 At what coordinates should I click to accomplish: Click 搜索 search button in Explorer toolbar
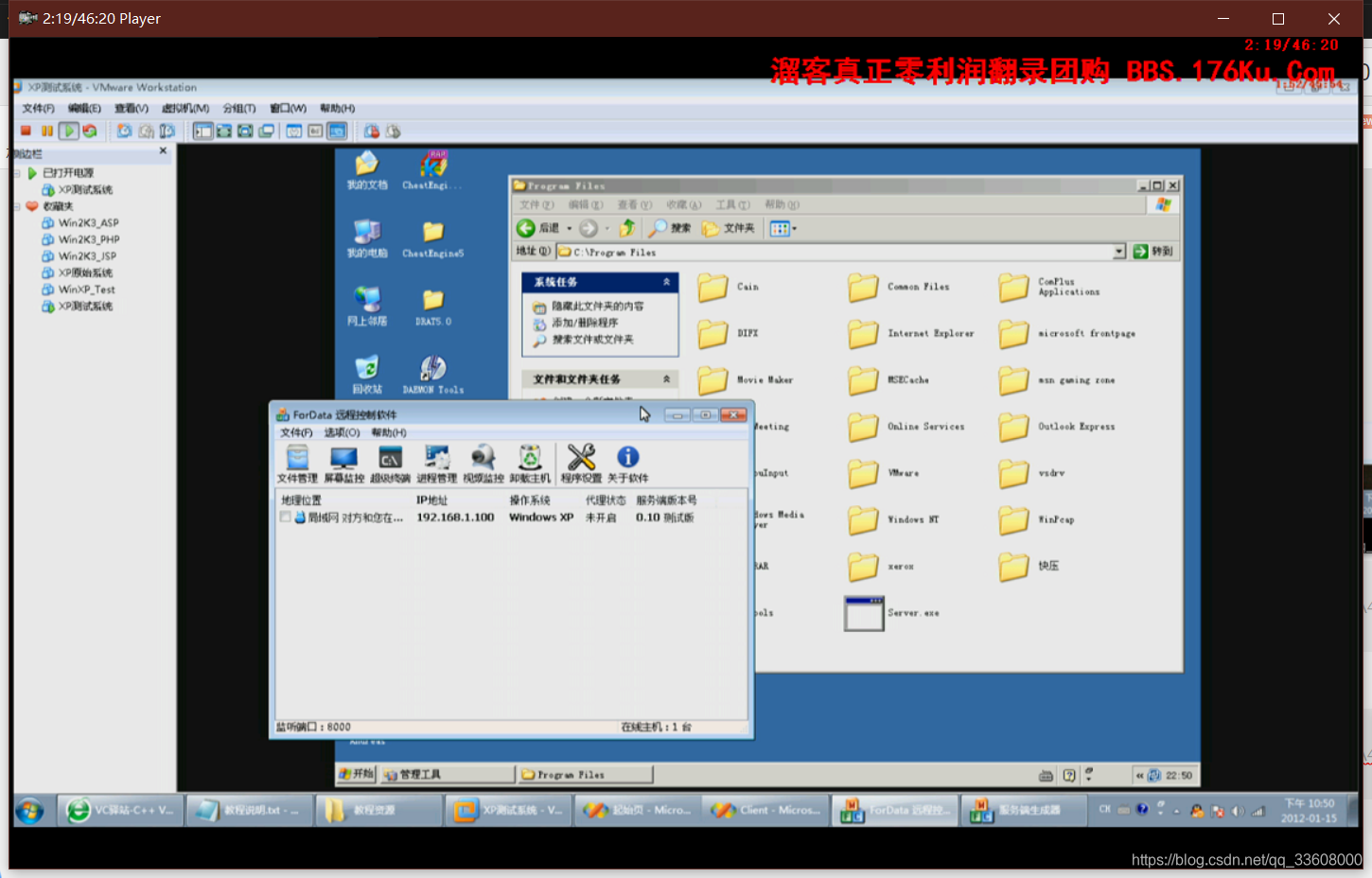pos(670,228)
